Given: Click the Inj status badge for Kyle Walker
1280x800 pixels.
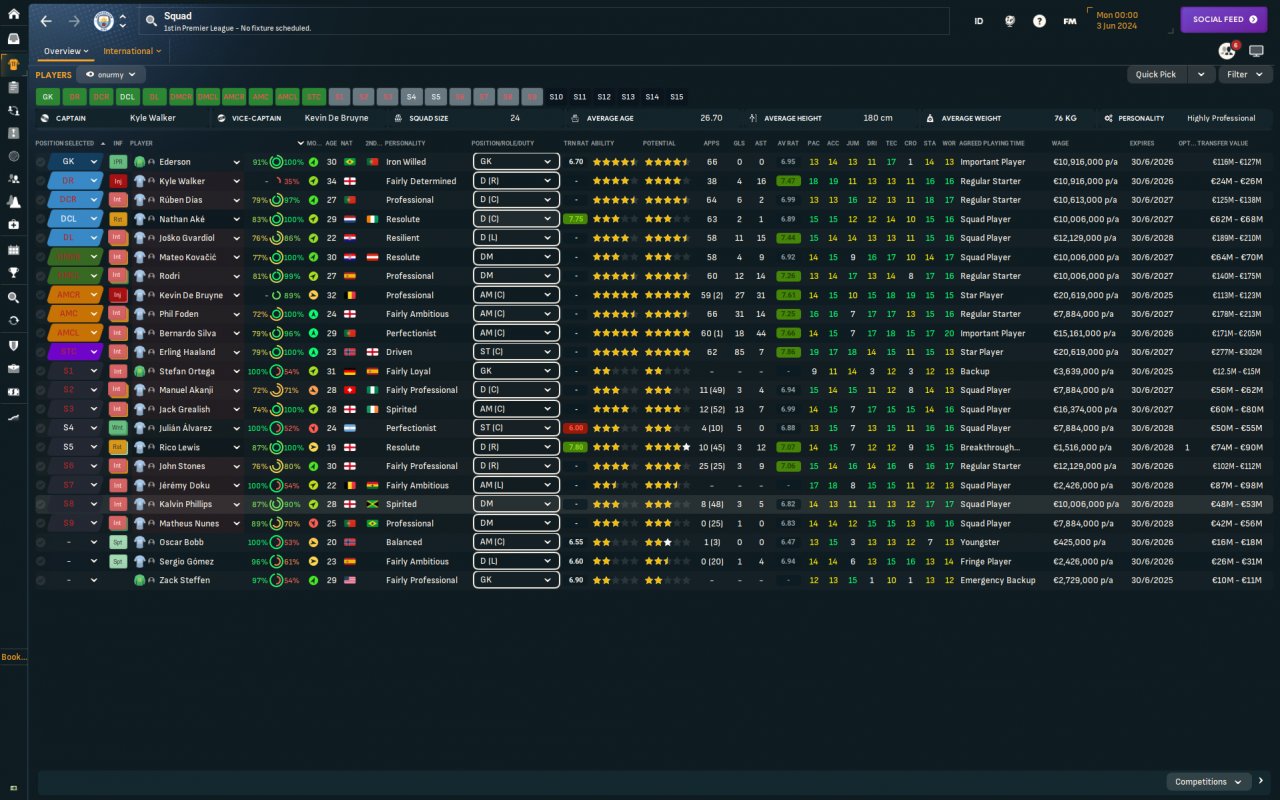Looking at the screenshot, I should 118,181.
